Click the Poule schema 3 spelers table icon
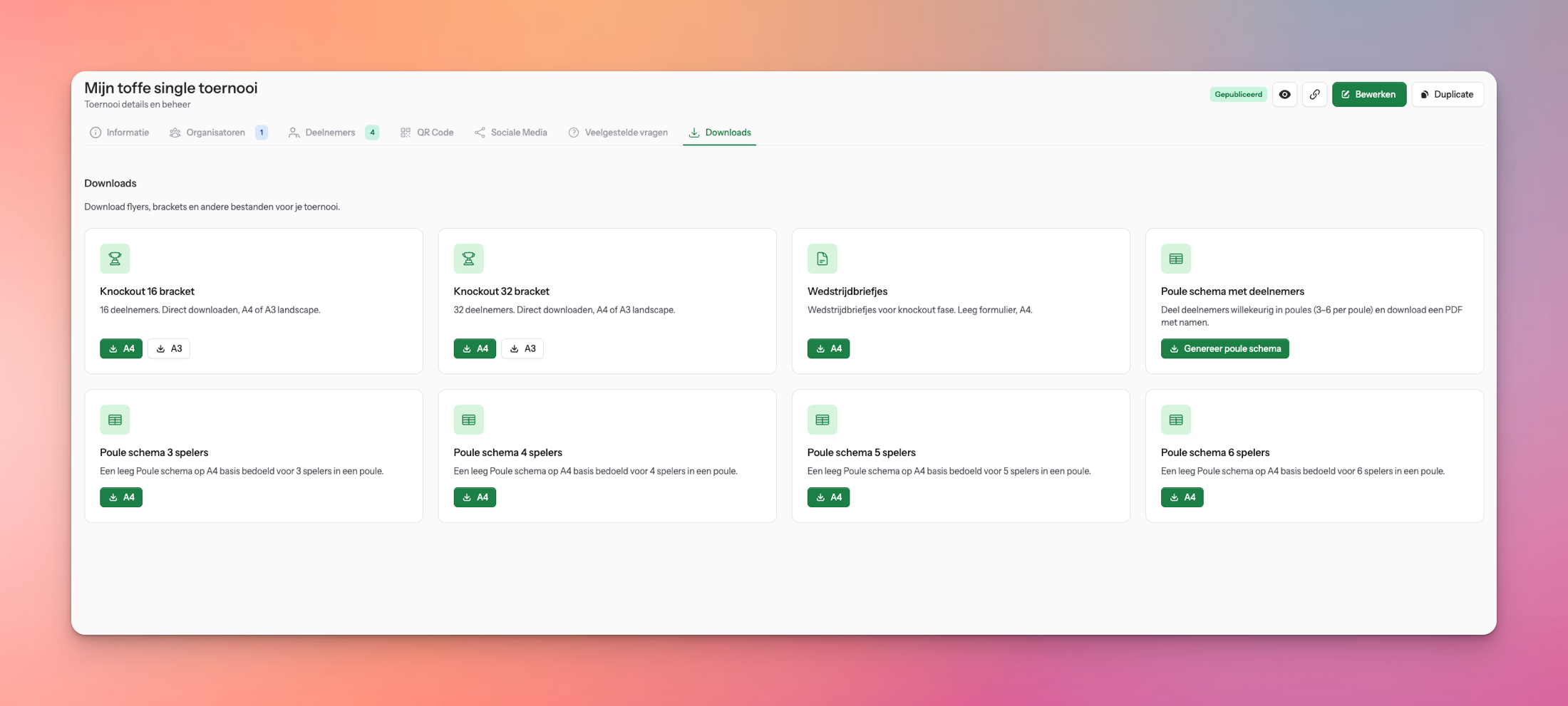This screenshot has height=706, width=1568. coord(115,420)
